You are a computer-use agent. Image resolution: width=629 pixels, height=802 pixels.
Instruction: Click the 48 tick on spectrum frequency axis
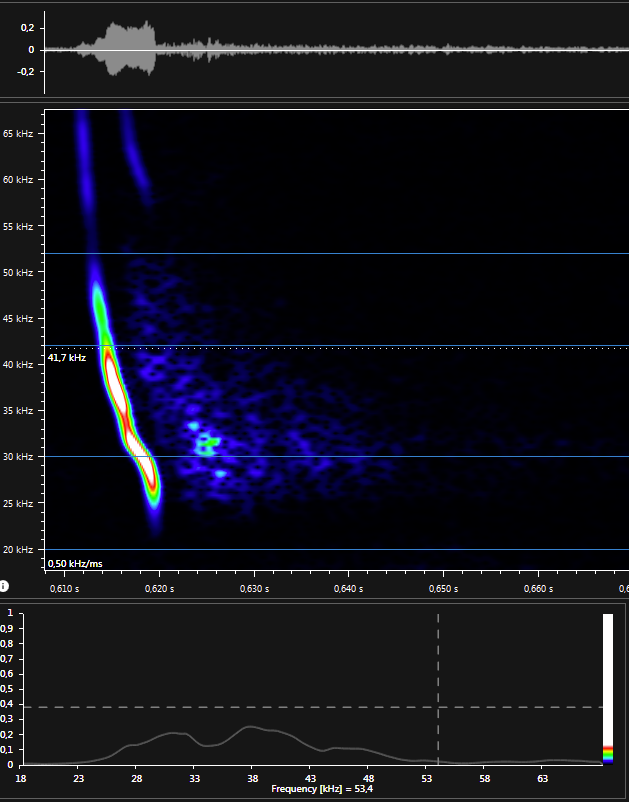point(368,777)
